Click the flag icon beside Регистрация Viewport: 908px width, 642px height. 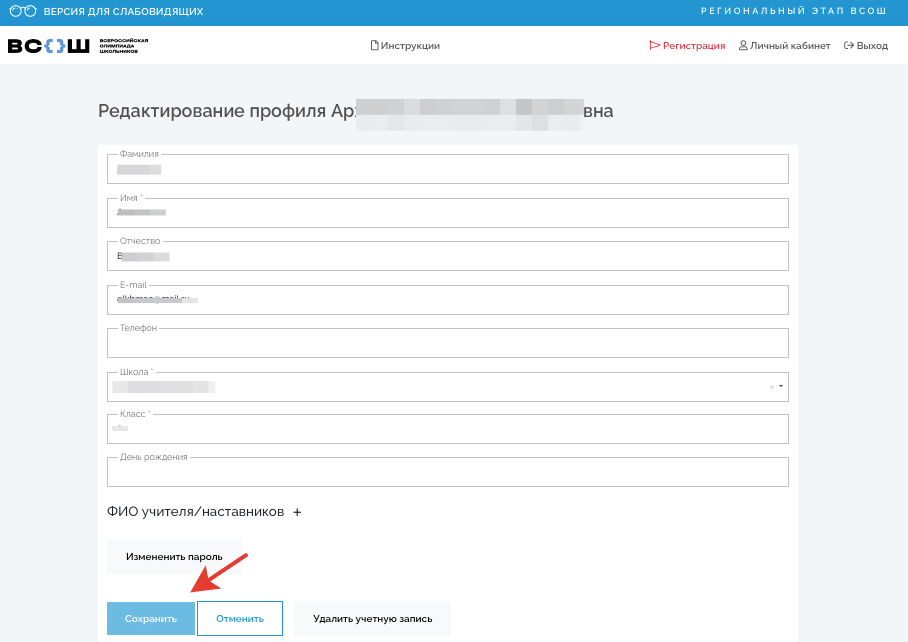[655, 46]
